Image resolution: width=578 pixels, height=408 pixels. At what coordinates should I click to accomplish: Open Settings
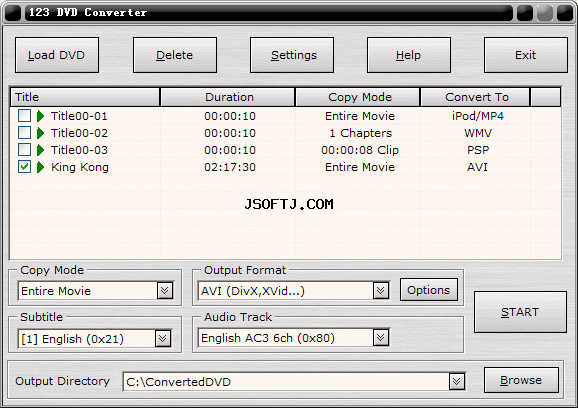tap(292, 55)
